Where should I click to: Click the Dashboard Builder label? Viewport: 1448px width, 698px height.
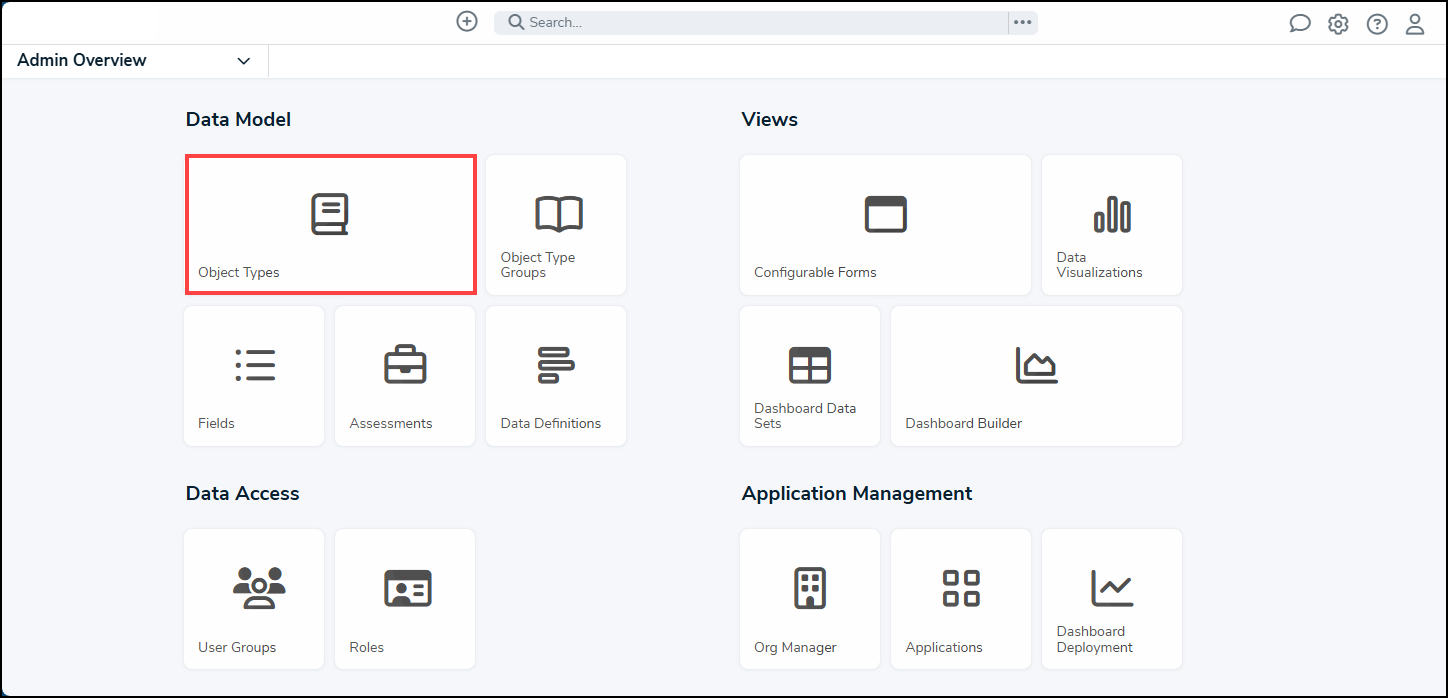964,423
